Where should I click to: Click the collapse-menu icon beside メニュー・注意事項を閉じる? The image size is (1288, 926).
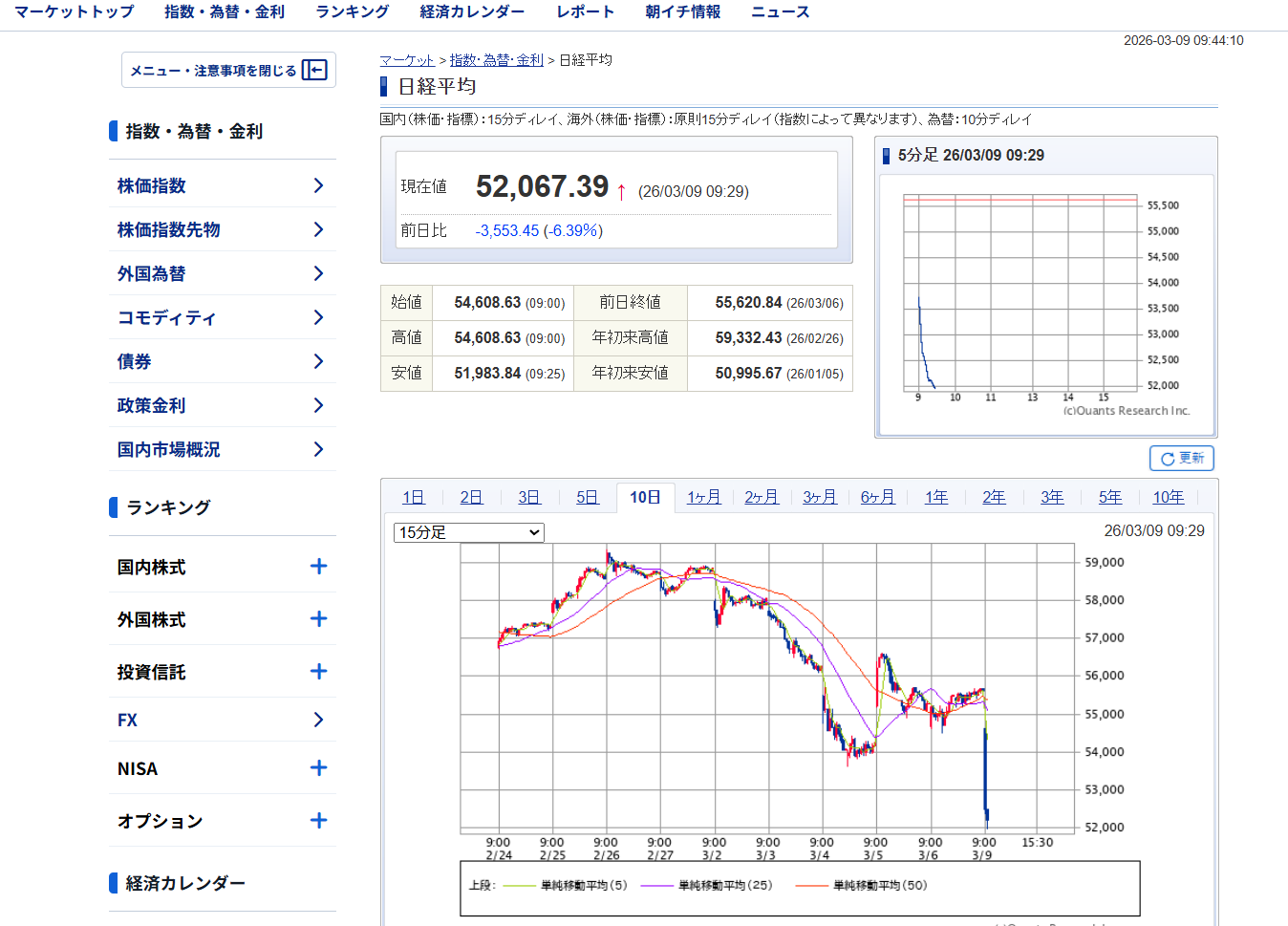pos(314,70)
